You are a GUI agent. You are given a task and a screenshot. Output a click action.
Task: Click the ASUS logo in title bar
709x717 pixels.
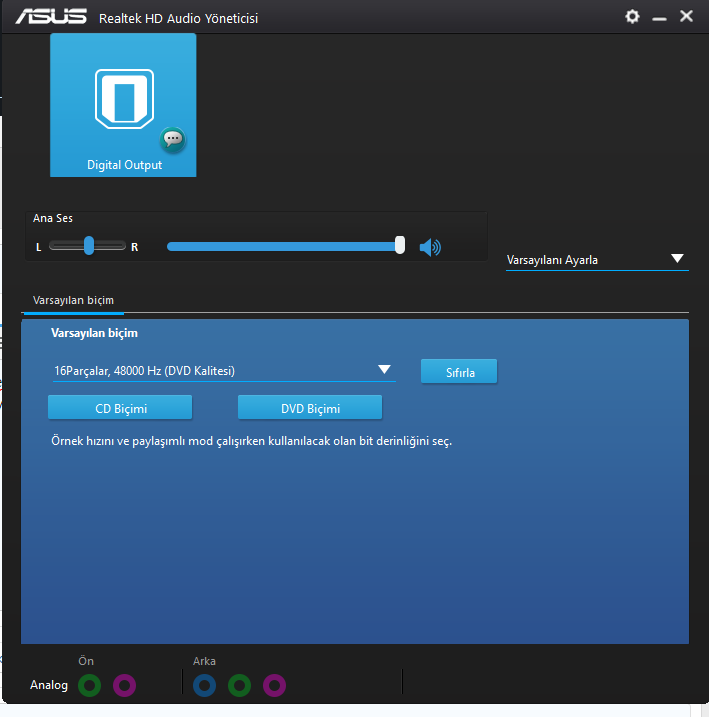pyautogui.click(x=51, y=17)
